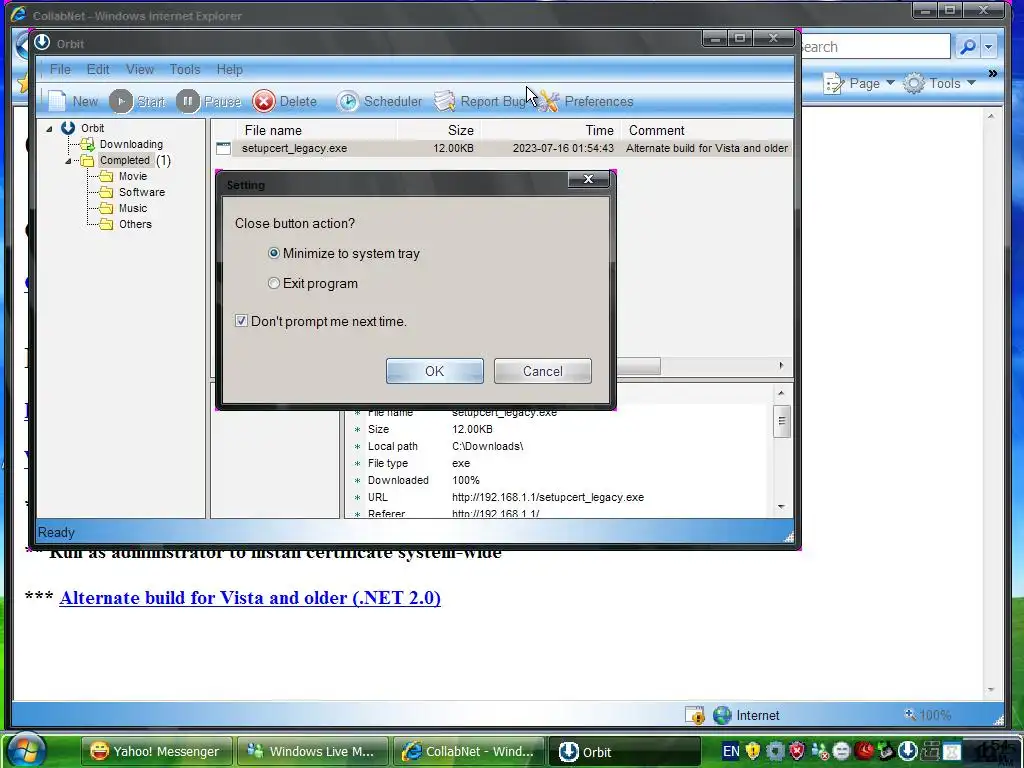Viewport: 1024px width, 768px height.
Task: Open the Tools menu in Orbit's menu bar
Action: click(185, 69)
